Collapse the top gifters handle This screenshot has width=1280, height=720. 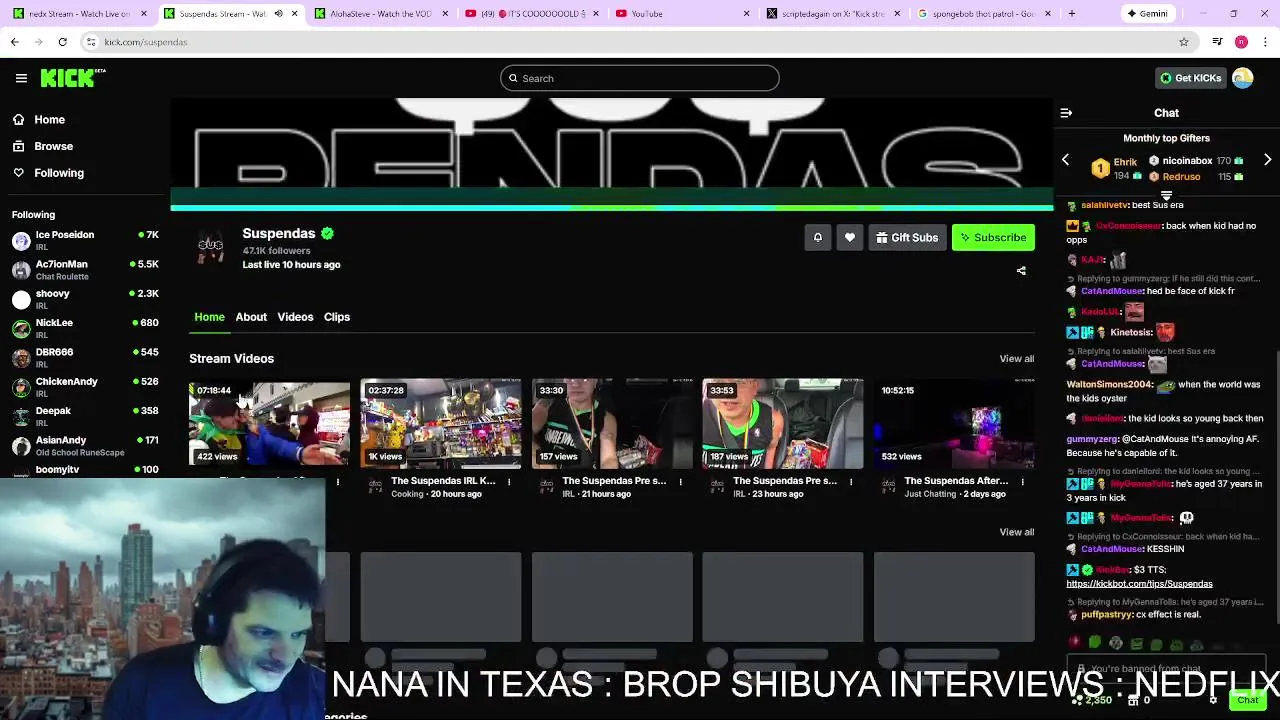coord(1166,195)
